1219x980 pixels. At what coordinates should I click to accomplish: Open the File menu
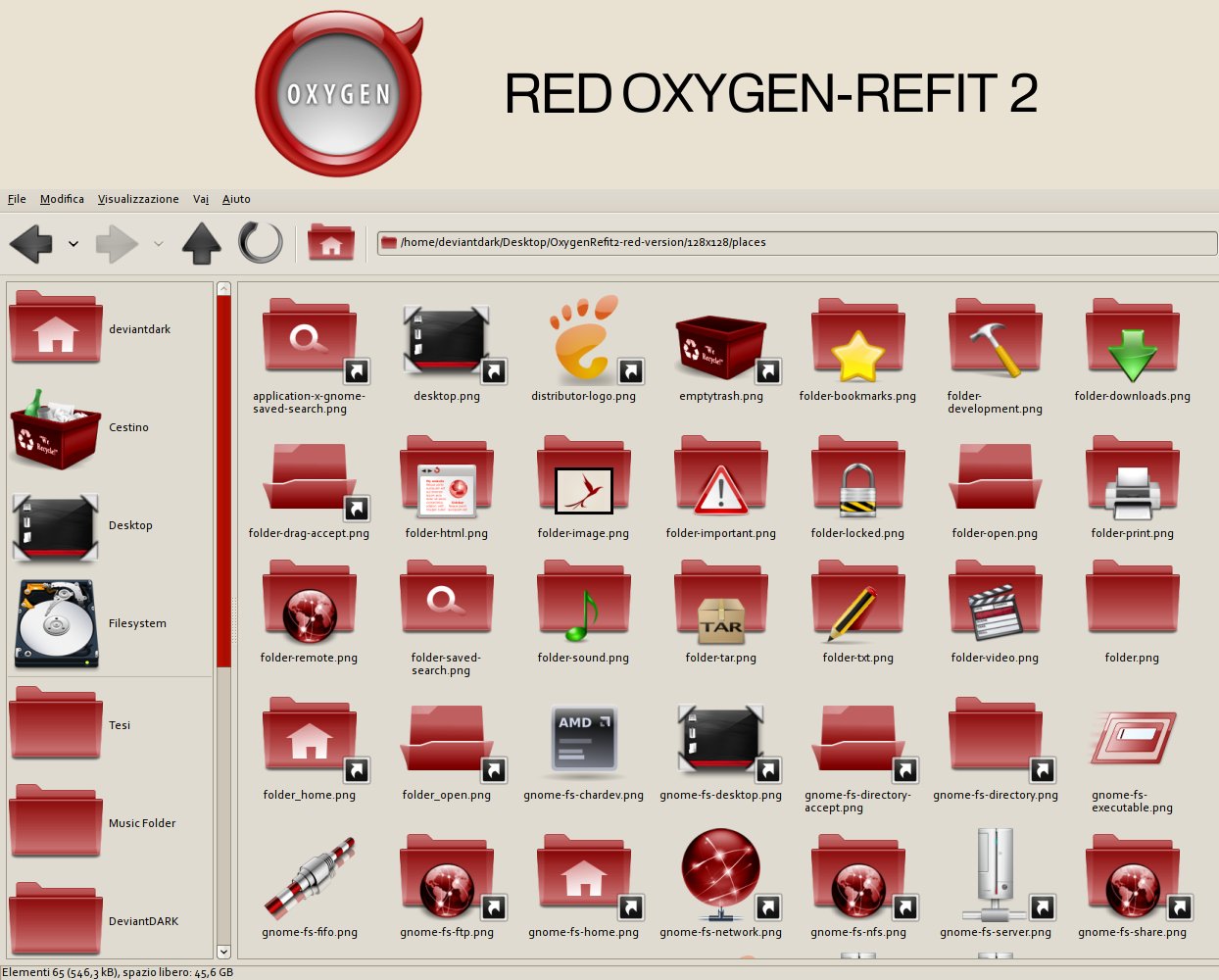click(17, 199)
